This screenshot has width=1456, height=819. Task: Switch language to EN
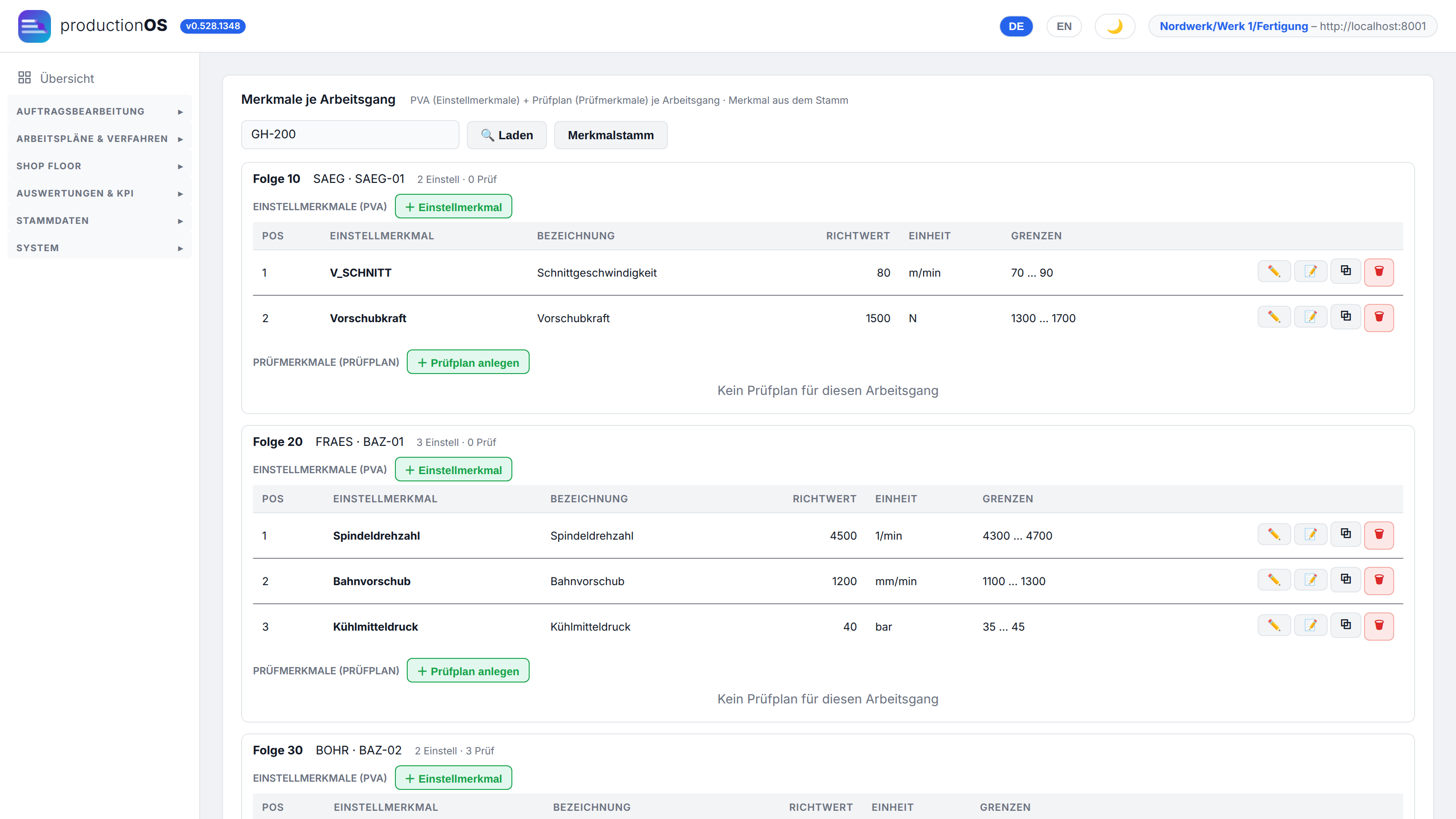click(1064, 26)
